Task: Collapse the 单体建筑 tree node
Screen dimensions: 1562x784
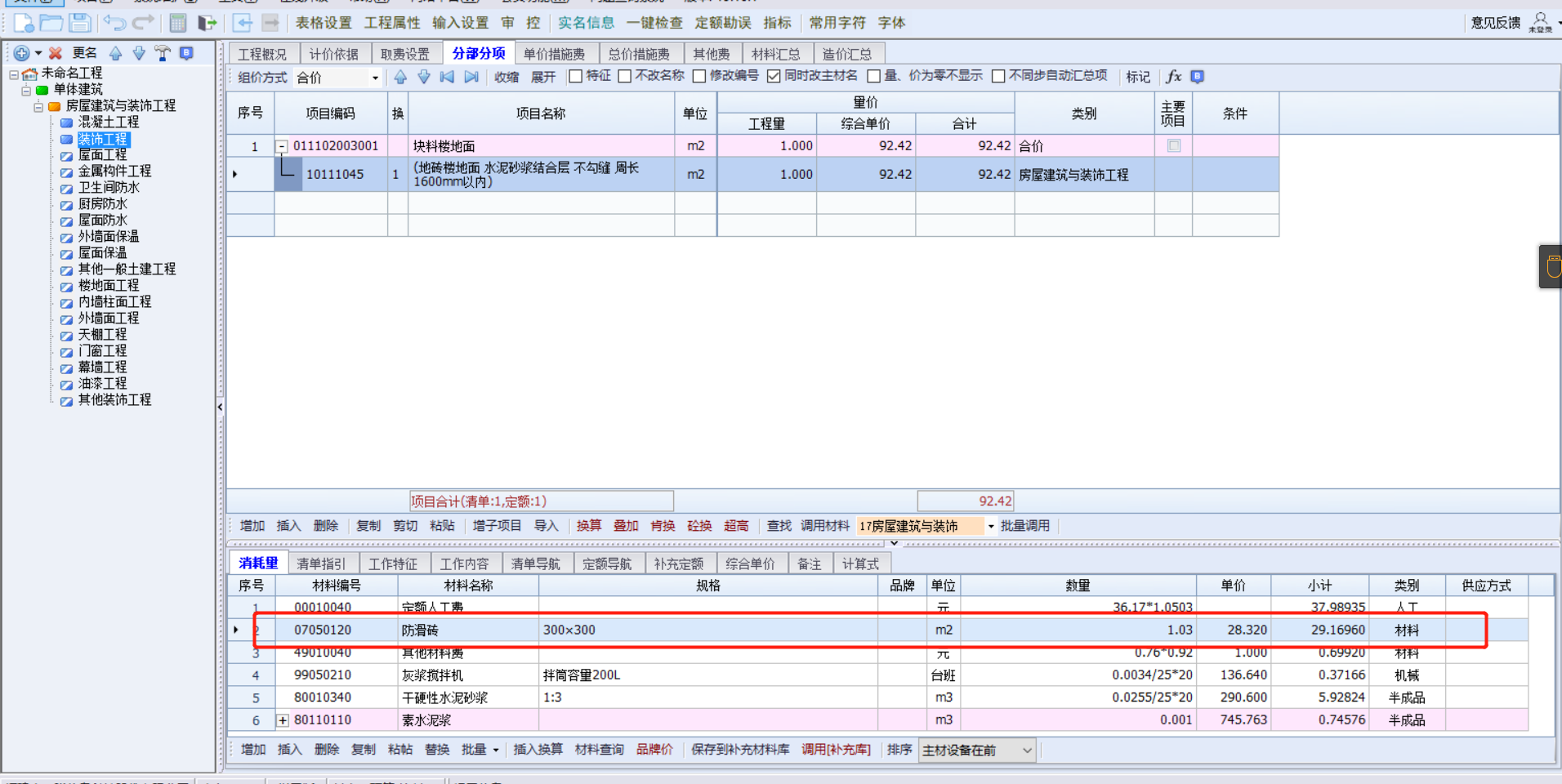Action: (x=26, y=90)
